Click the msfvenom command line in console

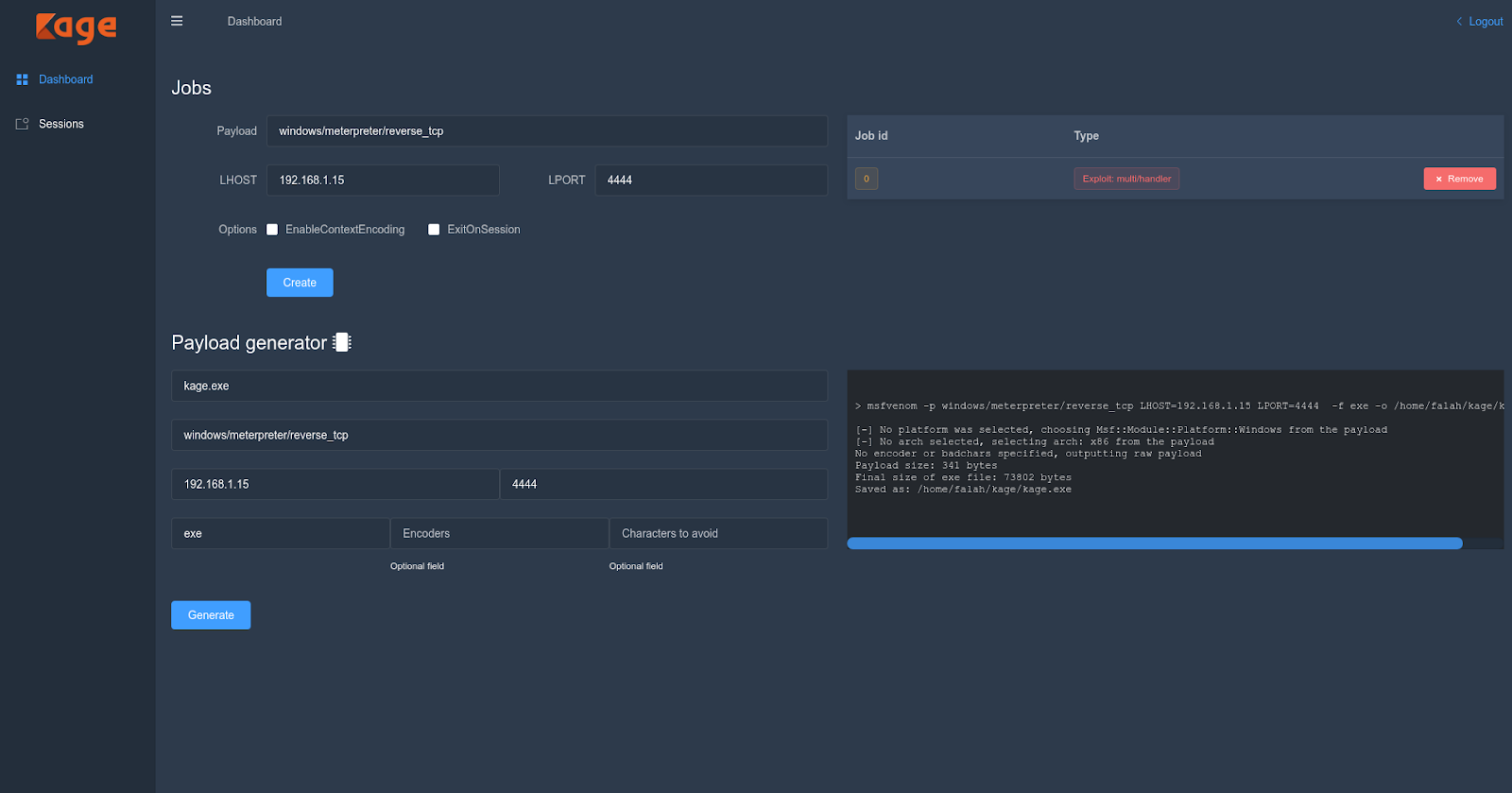click(x=1179, y=405)
